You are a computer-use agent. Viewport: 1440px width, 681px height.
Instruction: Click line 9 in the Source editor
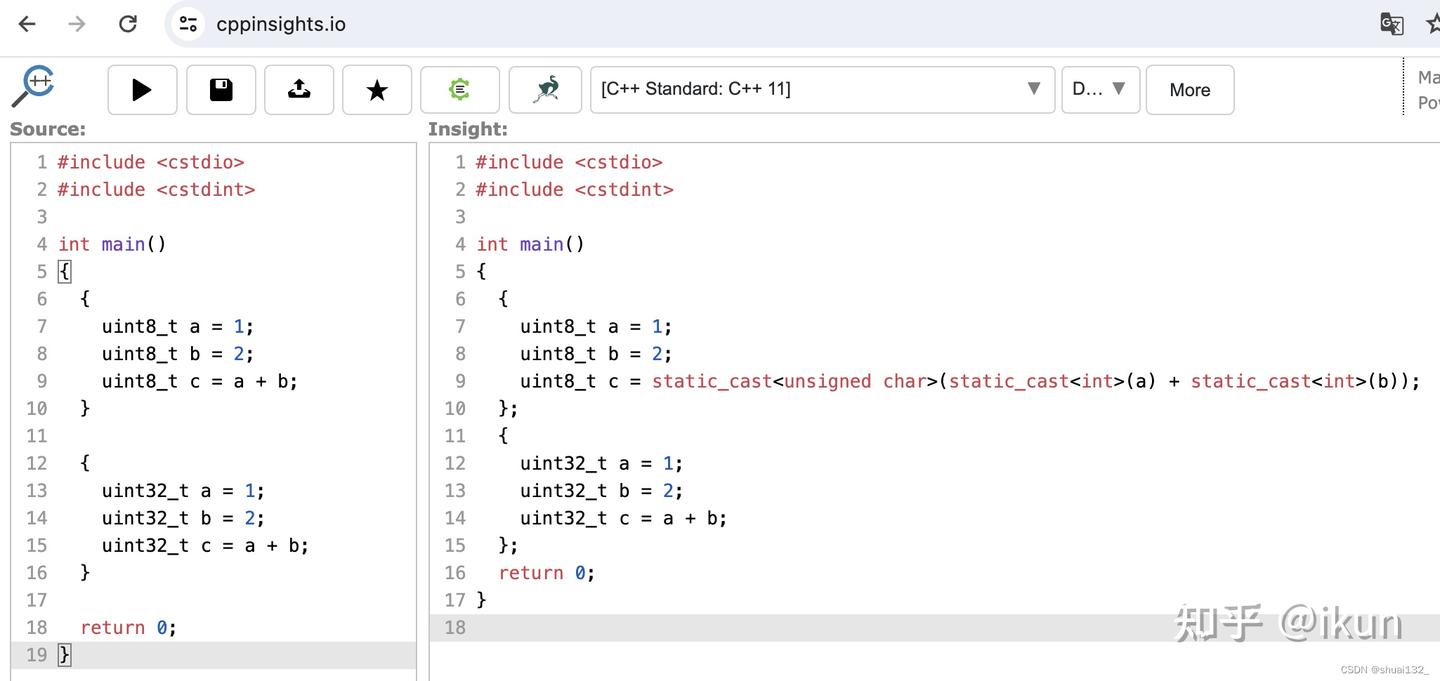tap(199, 381)
